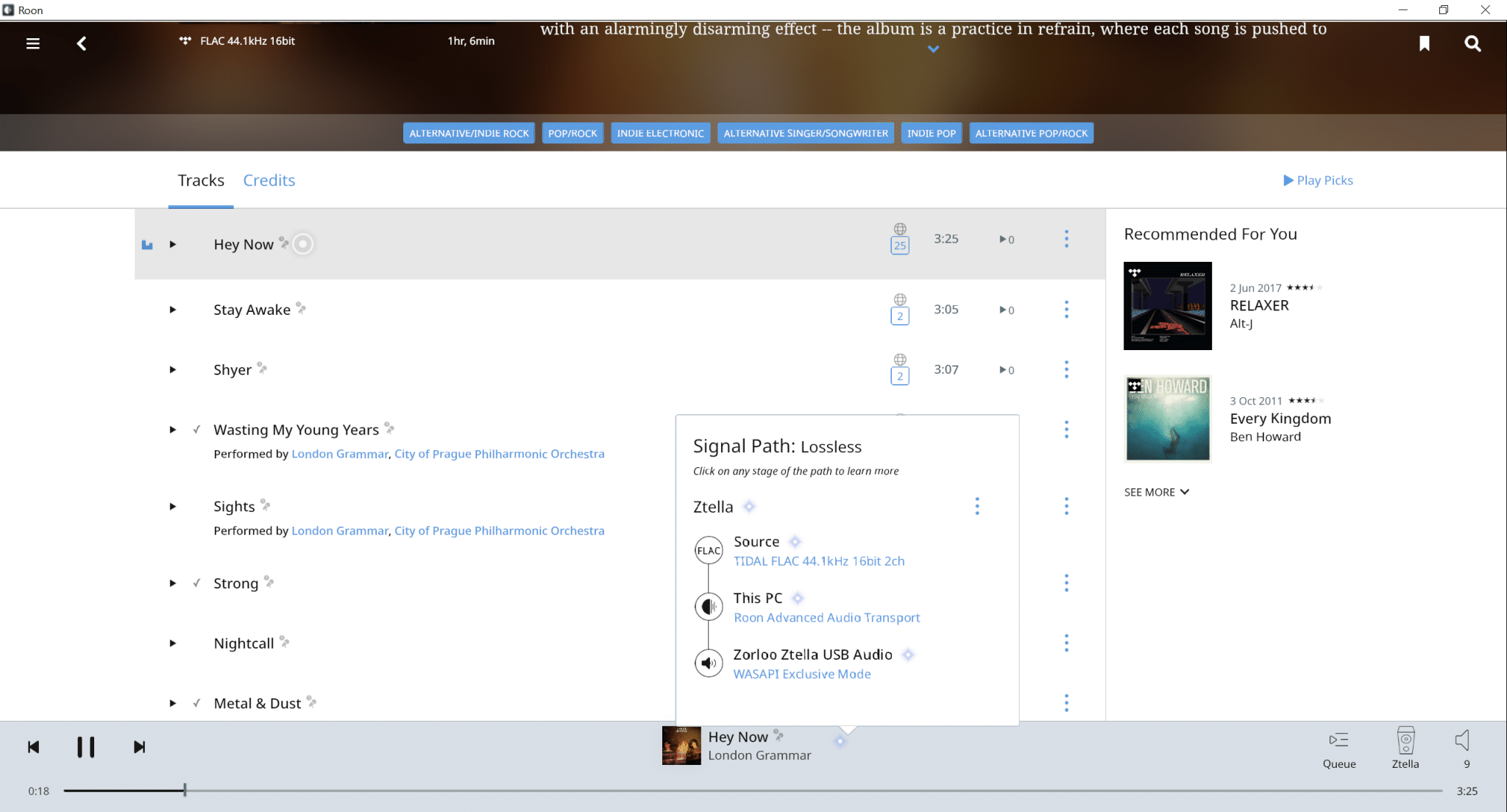Open the search magnifier
Viewport: 1507px width, 812px height.
pos(1472,43)
